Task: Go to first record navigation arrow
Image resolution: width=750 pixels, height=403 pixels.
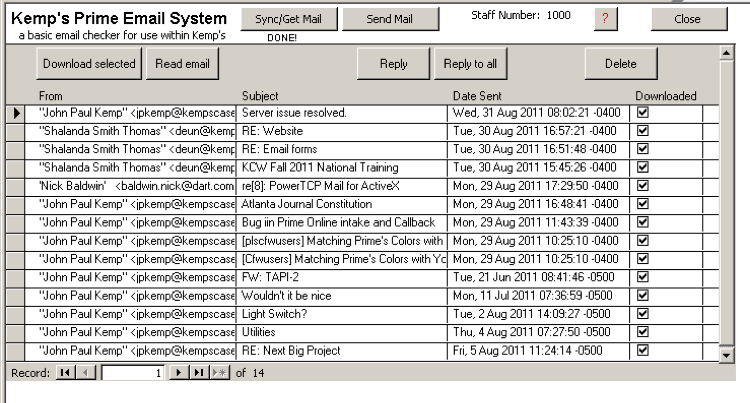Action: tap(65, 372)
